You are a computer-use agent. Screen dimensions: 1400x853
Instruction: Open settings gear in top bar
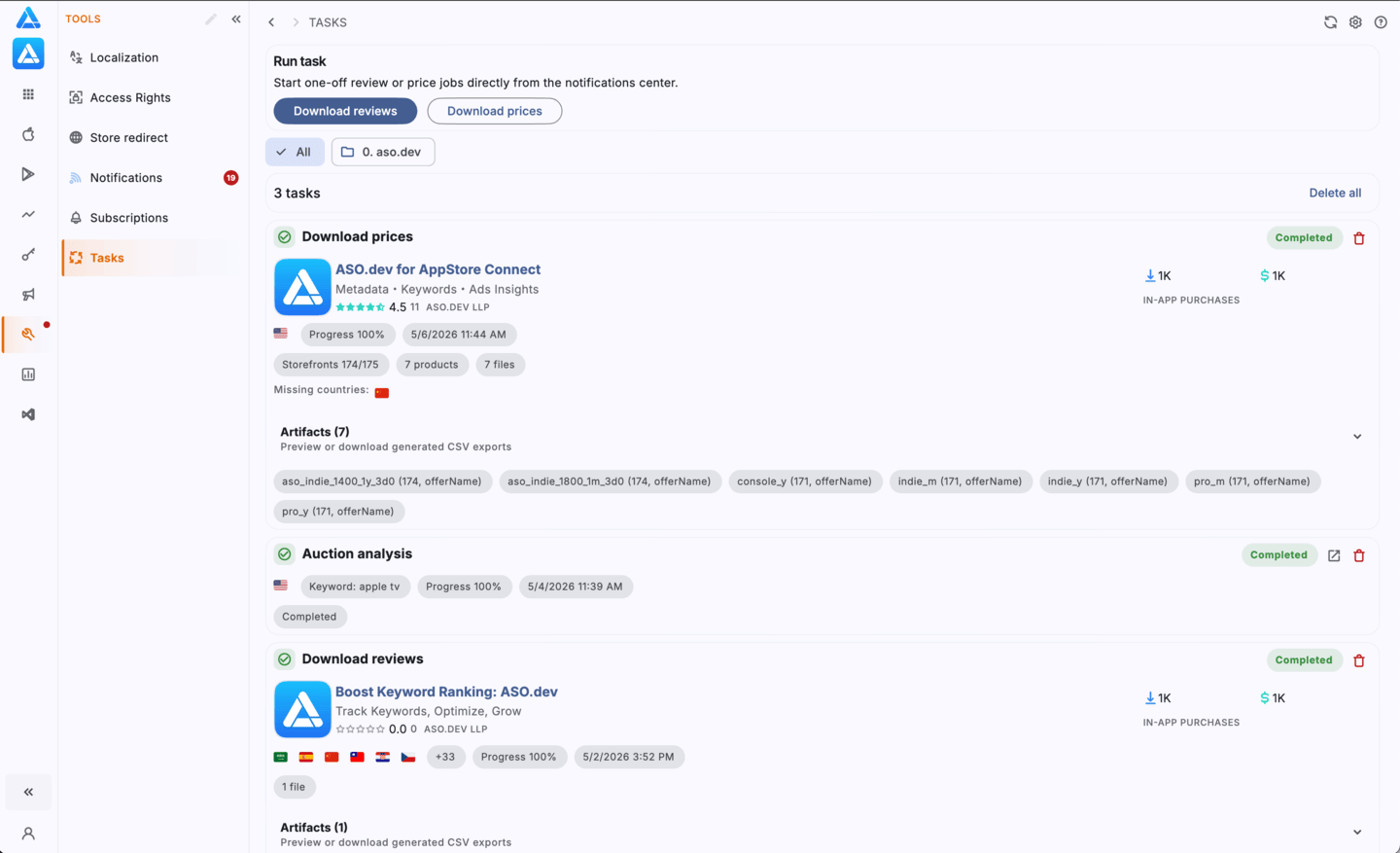pyautogui.click(x=1355, y=22)
